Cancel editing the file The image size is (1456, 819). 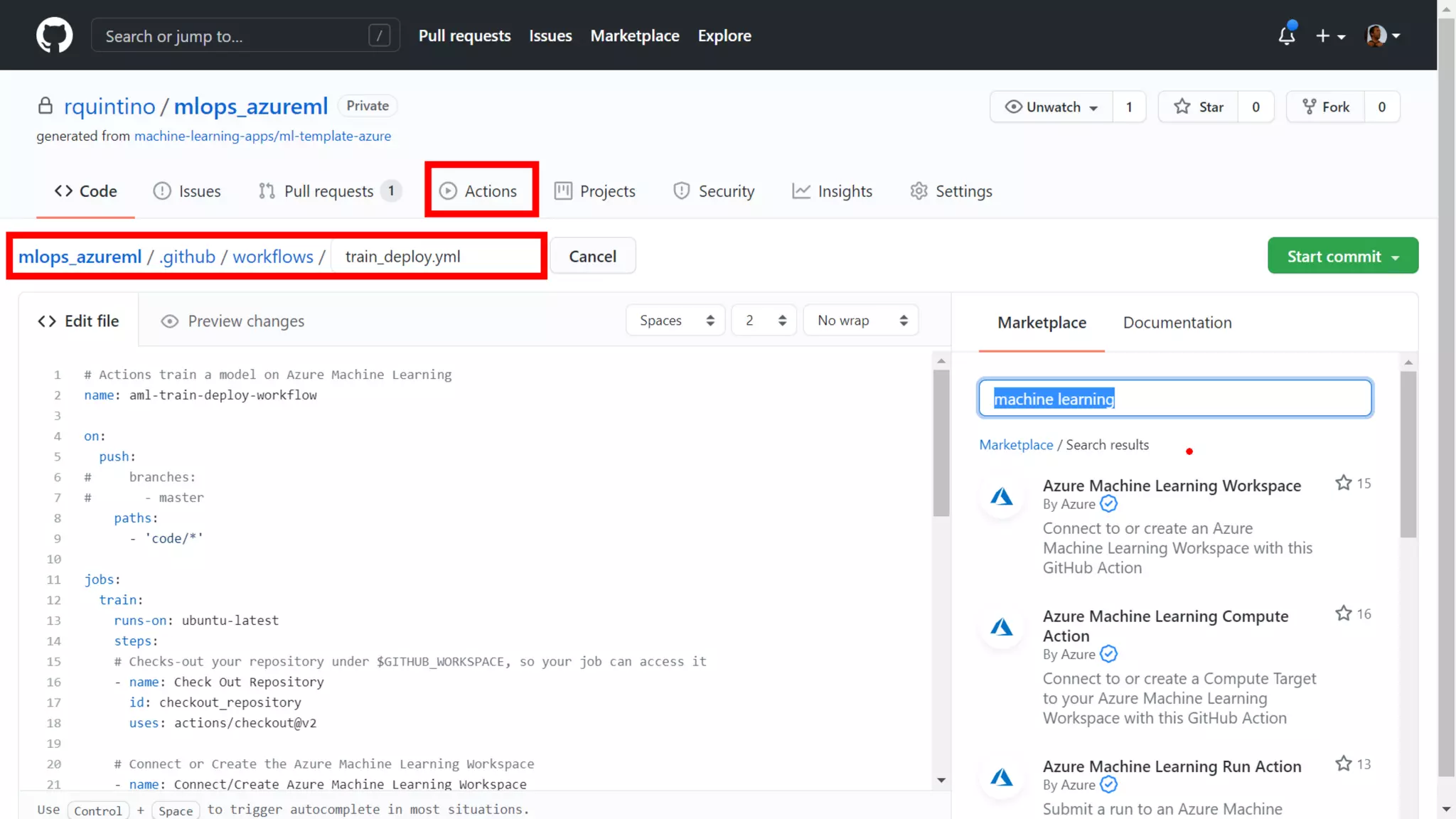592,256
